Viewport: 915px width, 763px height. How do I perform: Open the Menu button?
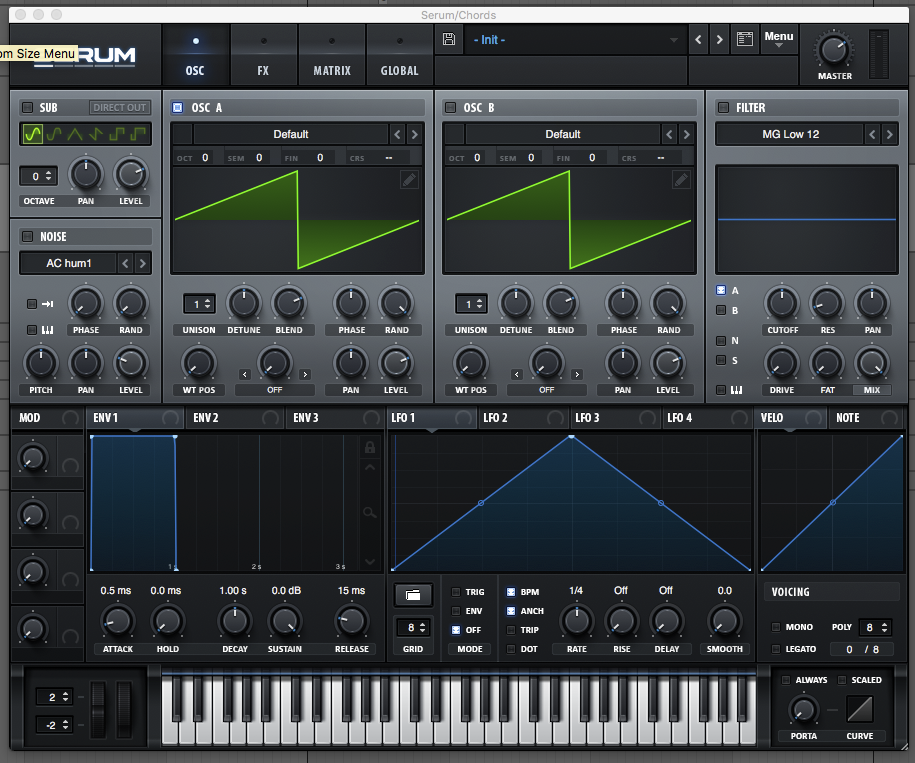[778, 39]
